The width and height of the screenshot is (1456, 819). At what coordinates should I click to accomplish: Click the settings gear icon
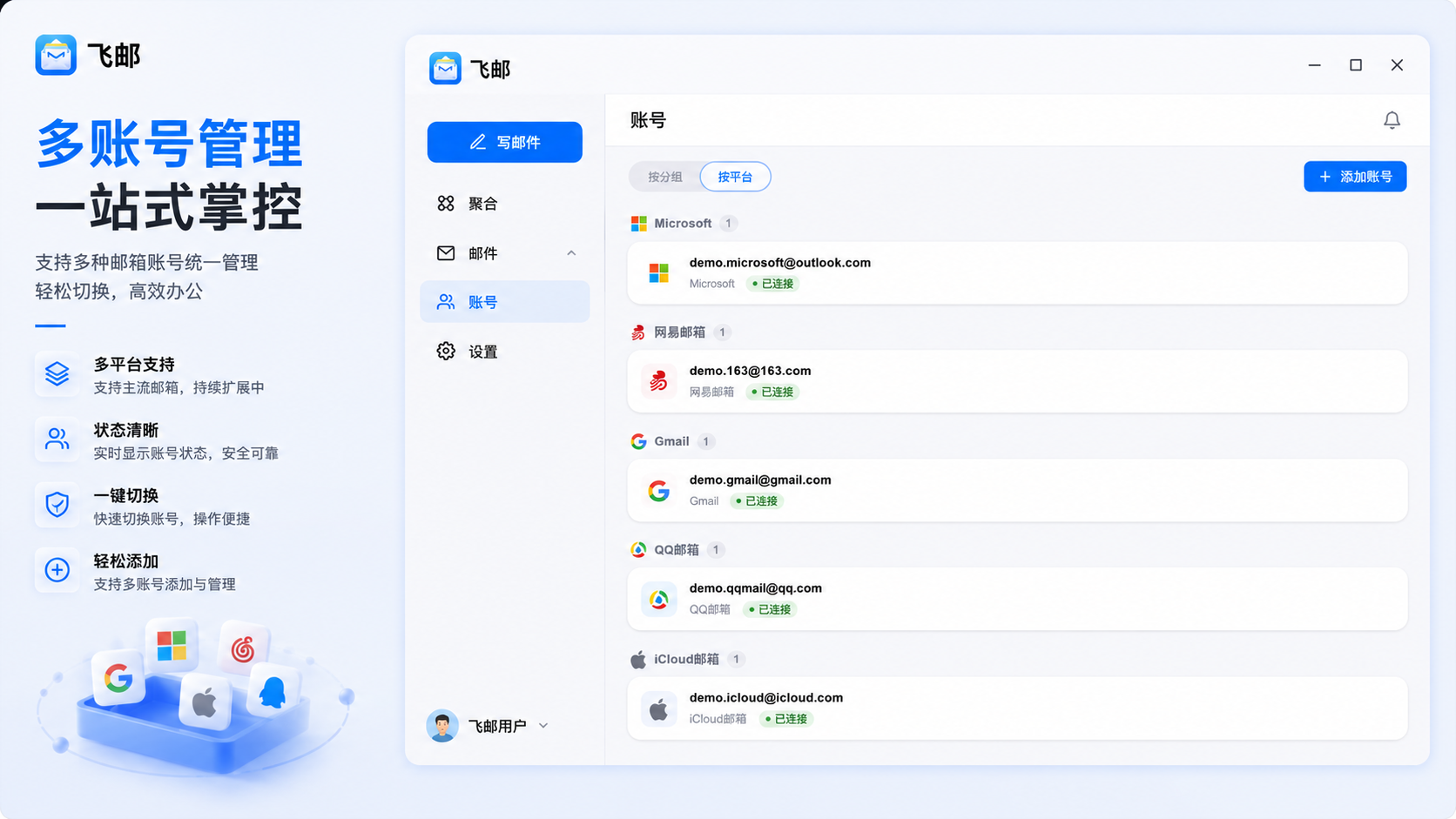[446, 351]
